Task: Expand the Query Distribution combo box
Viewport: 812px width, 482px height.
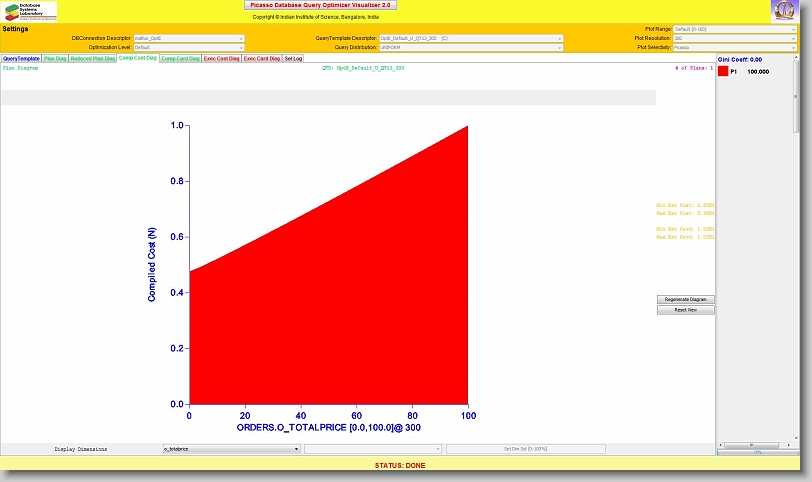Action: tap(471, 47)
